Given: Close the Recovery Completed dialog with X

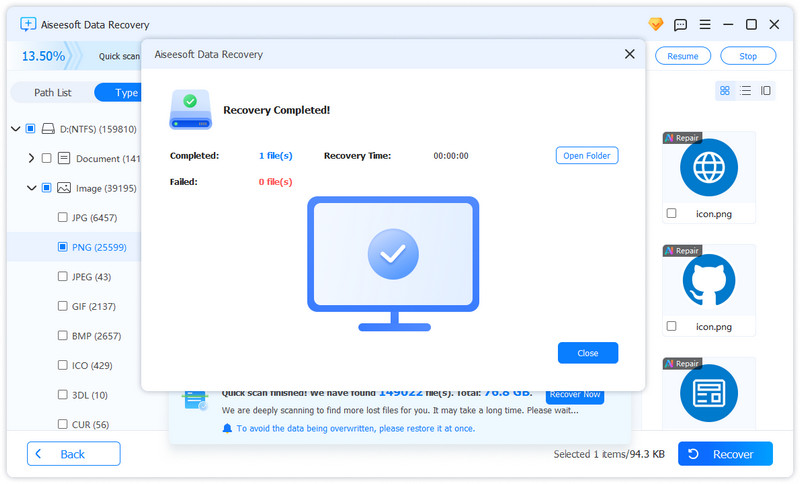Looking at the screenshot, I should point(629,54).
